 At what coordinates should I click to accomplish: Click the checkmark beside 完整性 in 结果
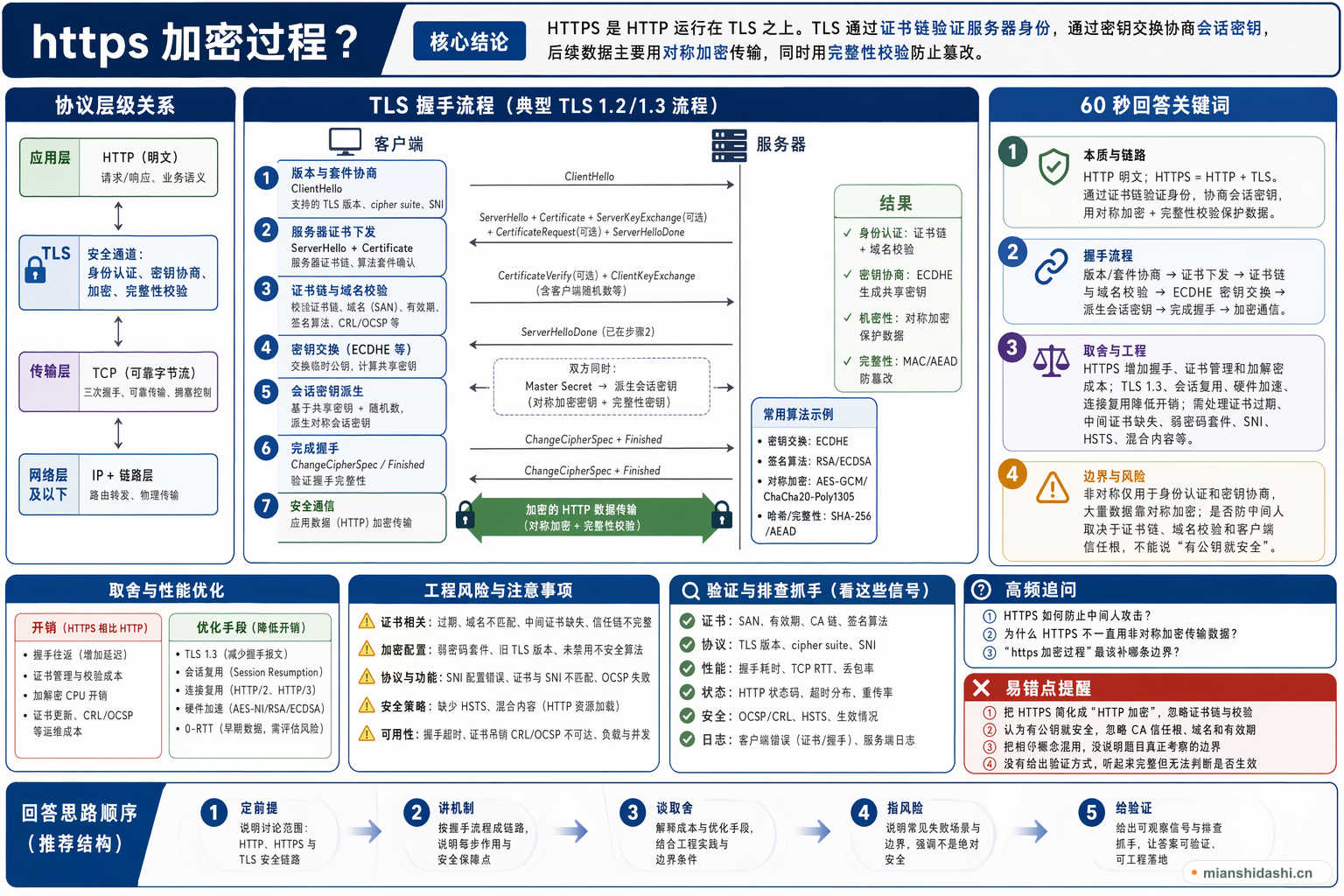click(x=847, y=360)
